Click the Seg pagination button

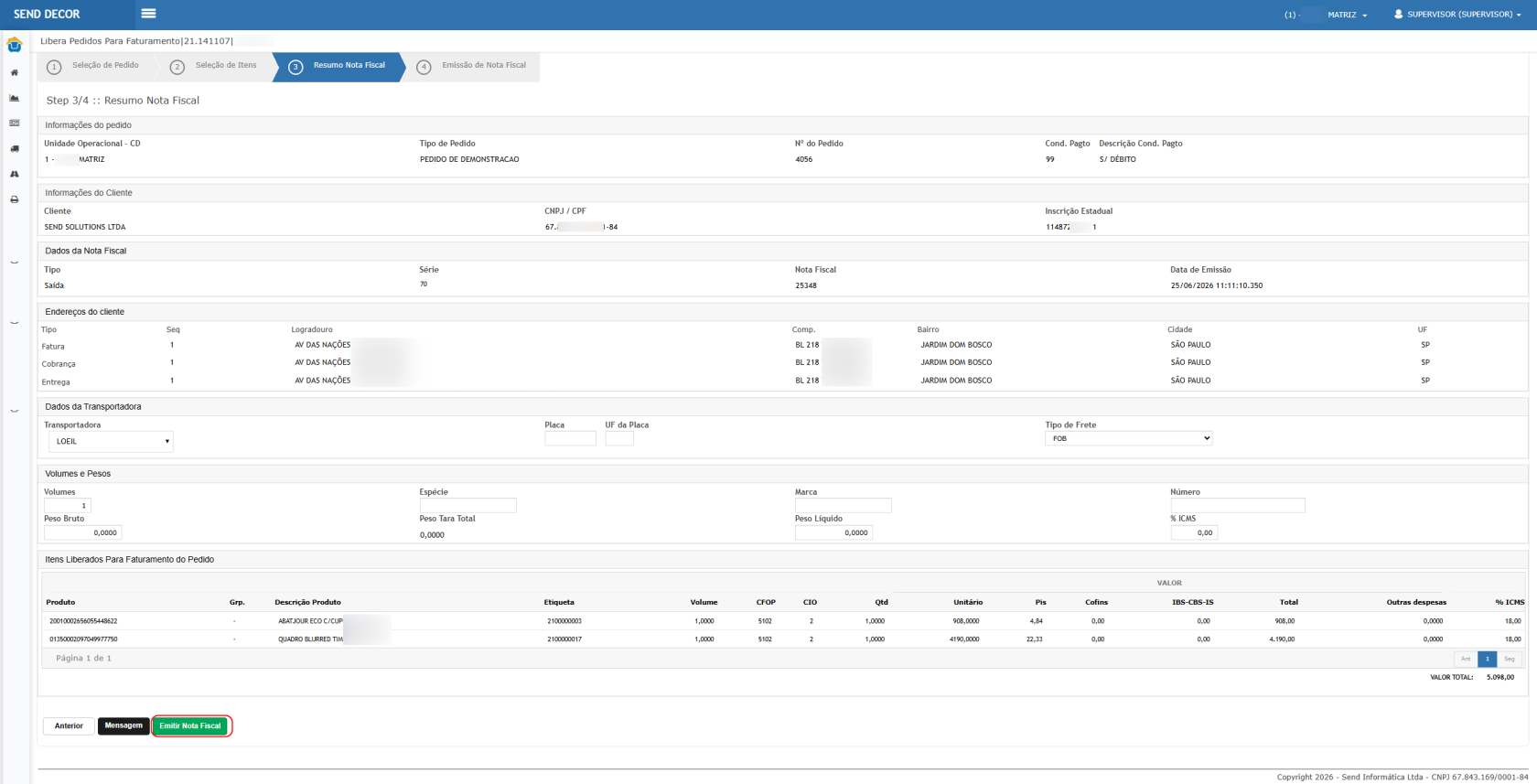coord(1509,659)
